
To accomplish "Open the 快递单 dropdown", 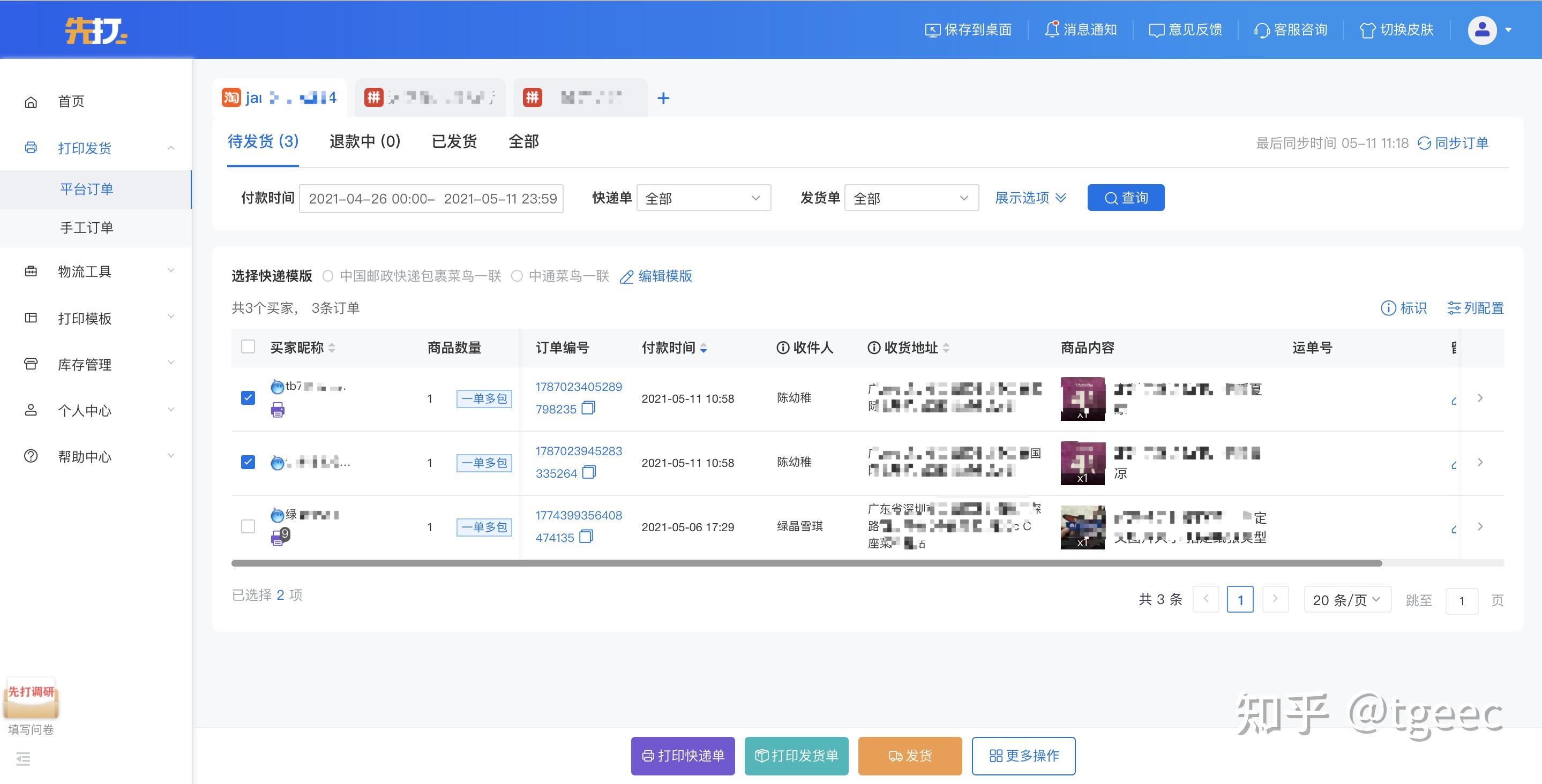I will 703,198.
